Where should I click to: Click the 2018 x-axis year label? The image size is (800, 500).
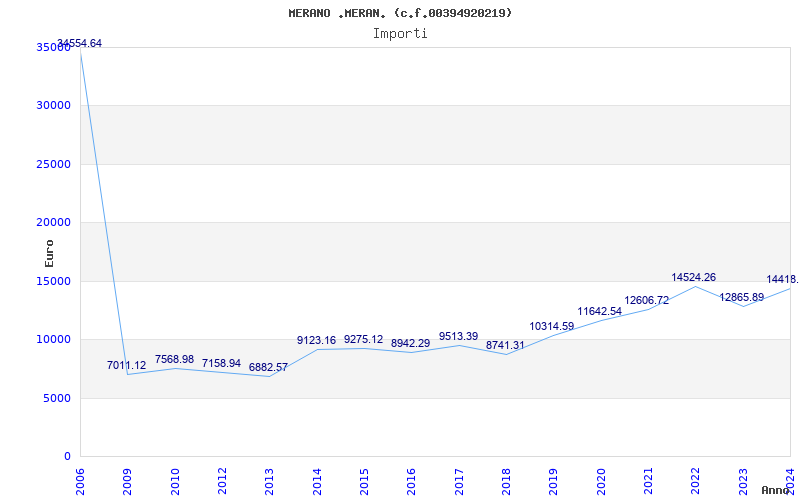(x=506, y=480)
